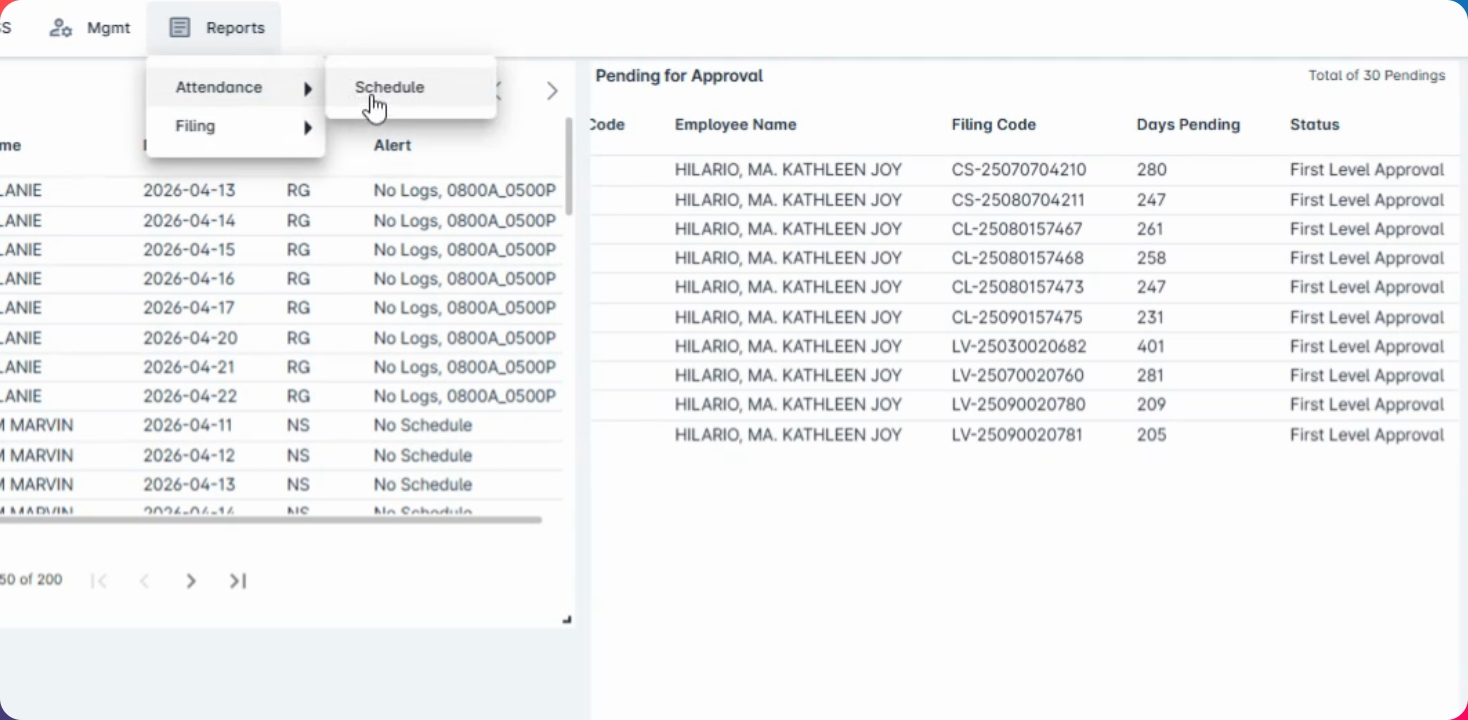Click the No Logs alert for 2026-04-22
Viewport: 1468px width, 720px height.
click(x=465, y=396)
